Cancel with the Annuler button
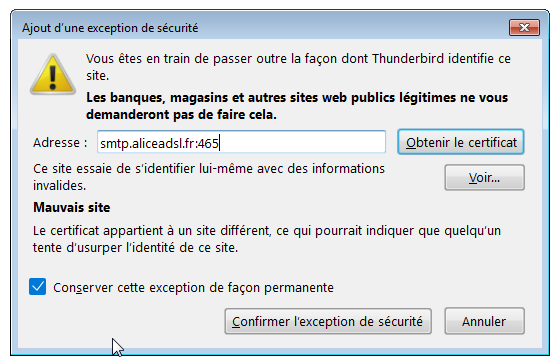The width and height of the screenshot is (559, 364). (x=484, y=322)
